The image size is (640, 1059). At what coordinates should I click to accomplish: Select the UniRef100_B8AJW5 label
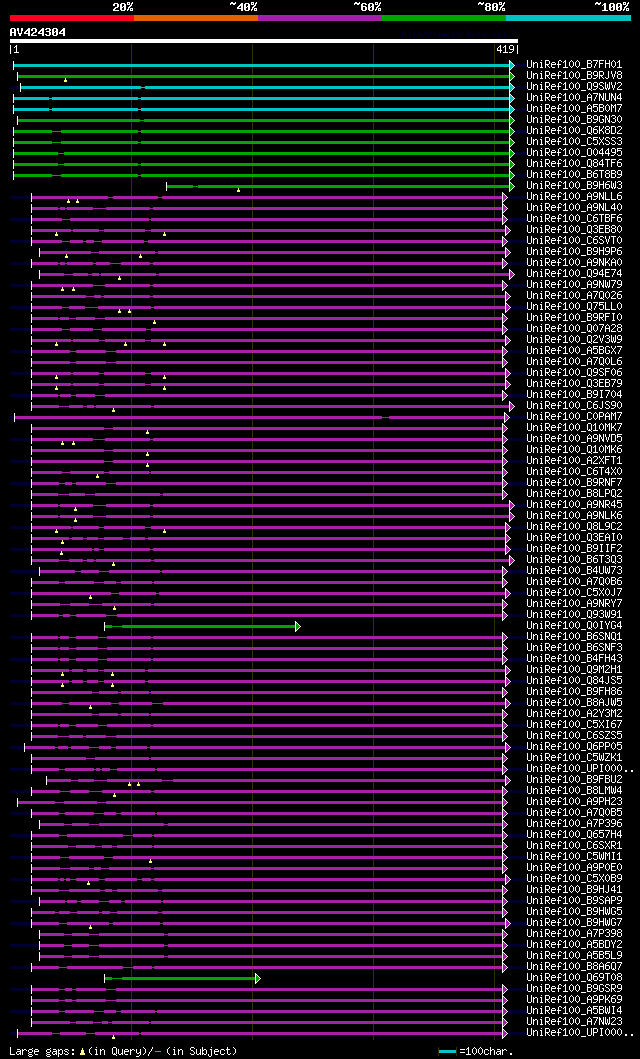[x=575, y=702]
